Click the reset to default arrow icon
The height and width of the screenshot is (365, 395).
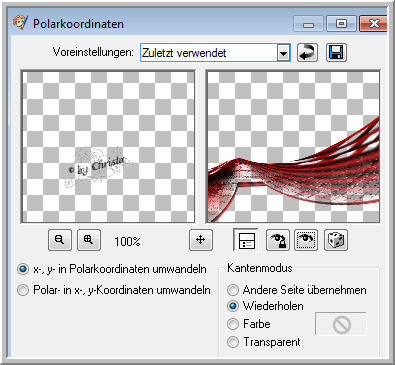[x=307, y=53]
